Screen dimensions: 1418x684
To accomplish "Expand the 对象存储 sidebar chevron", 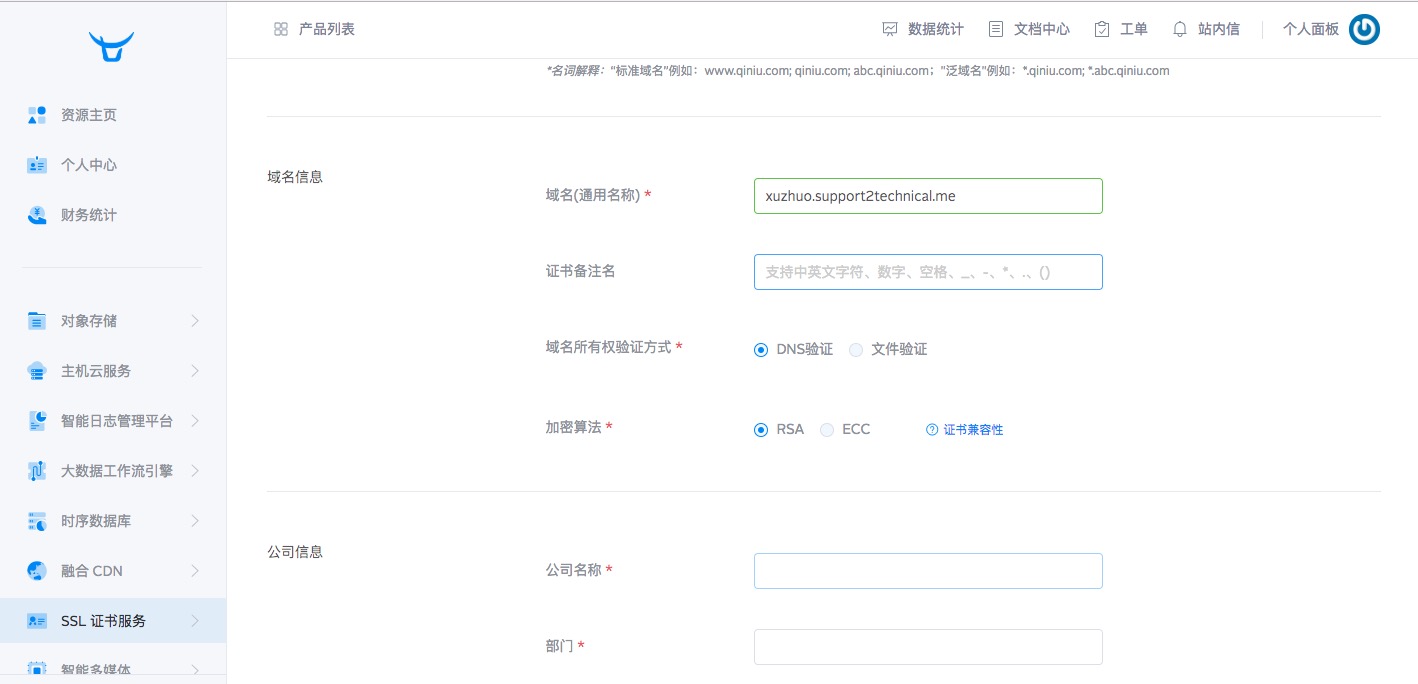I will coord(195,321).
